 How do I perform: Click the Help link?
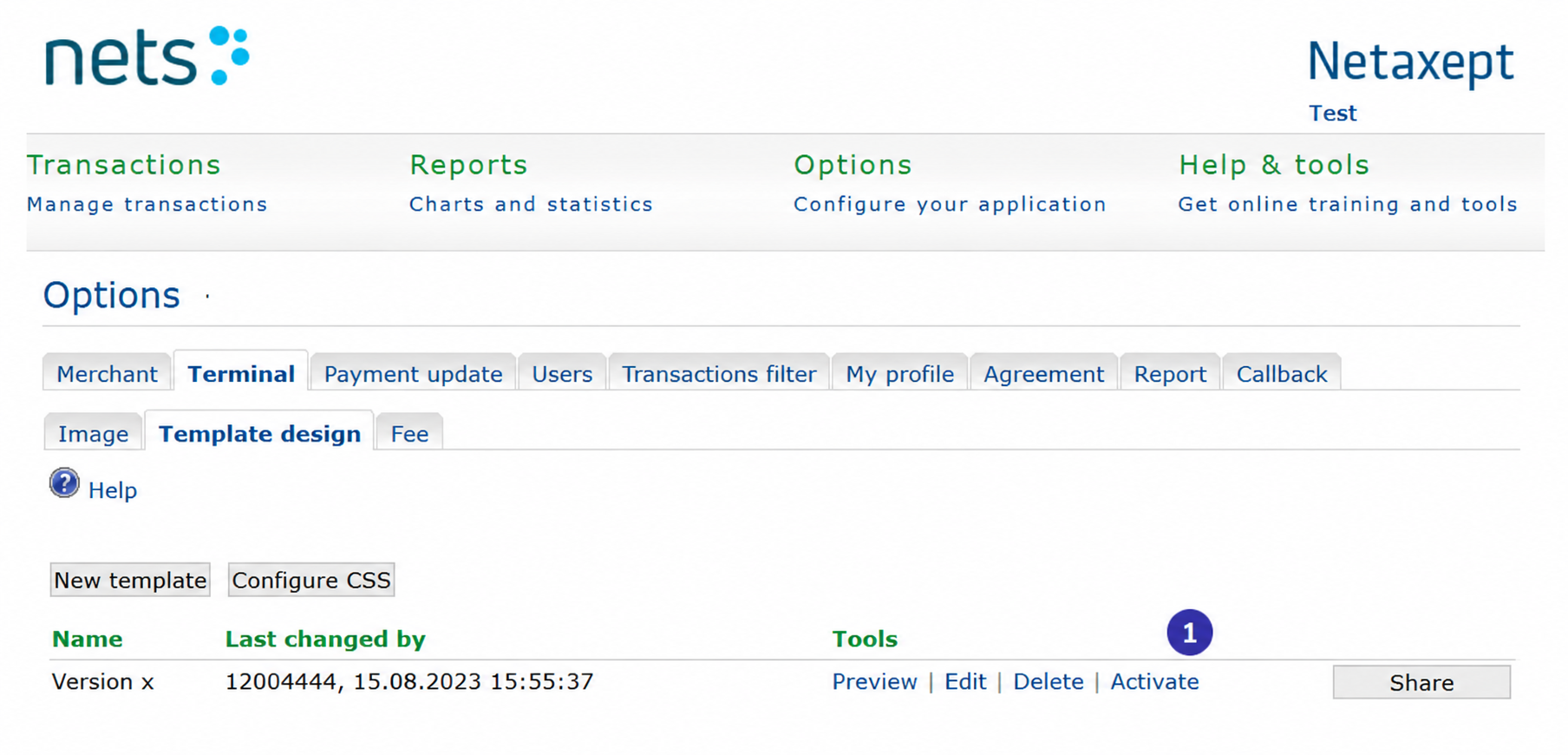click(x=113, y=490)
